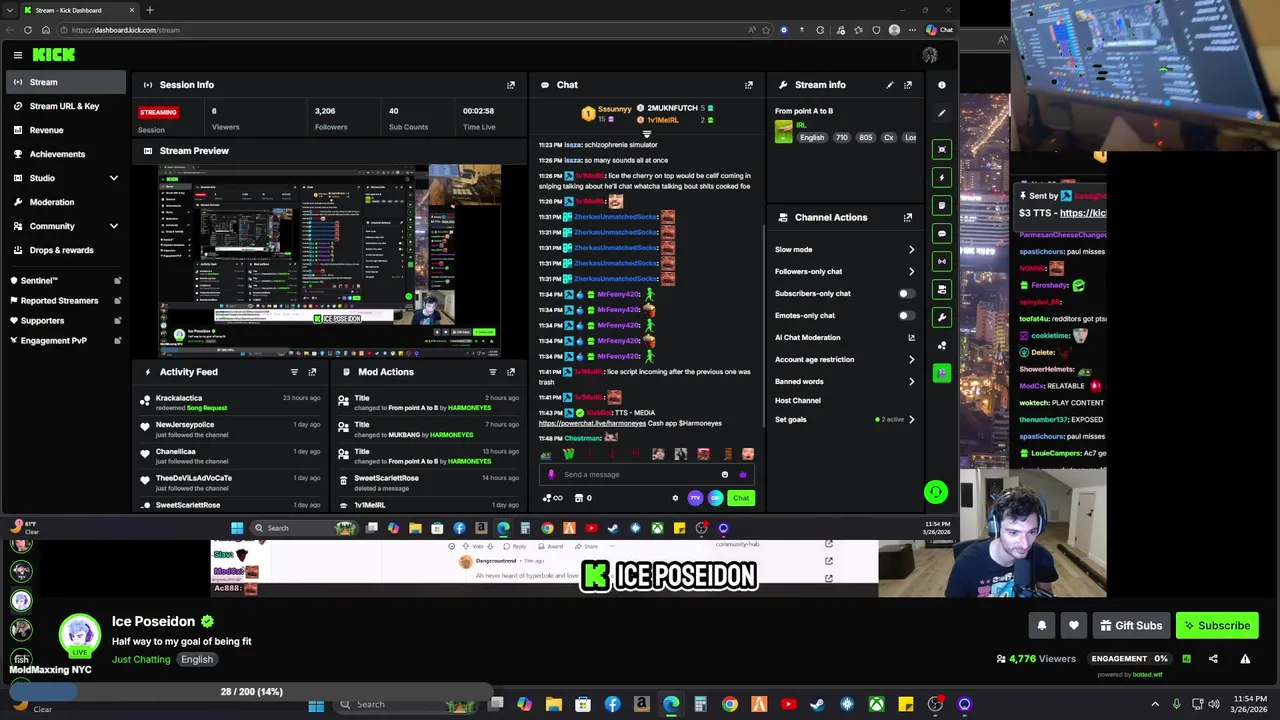Pop out the Activity Feed panel

[x=312, y=372]
